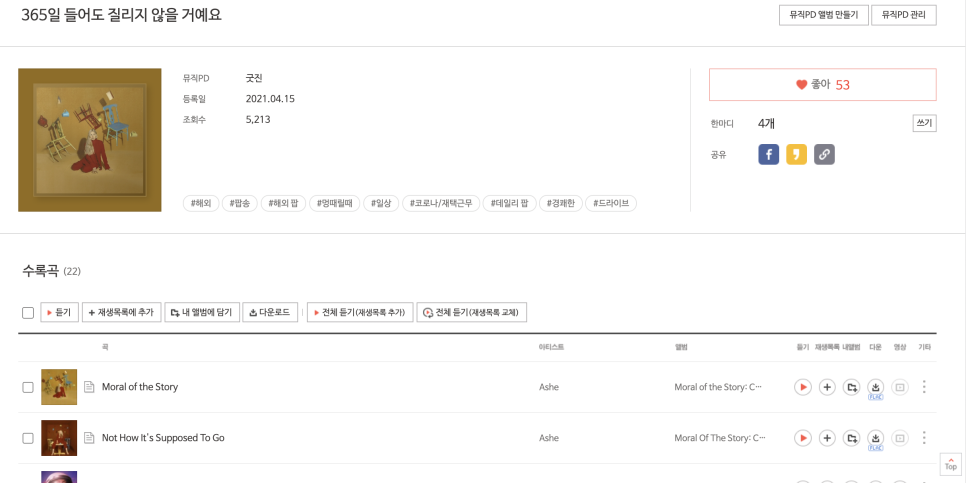Screen dimensions: 966x483
Task: Open more options for Not How It's Supposed To Go
Action: coord(924,438)
